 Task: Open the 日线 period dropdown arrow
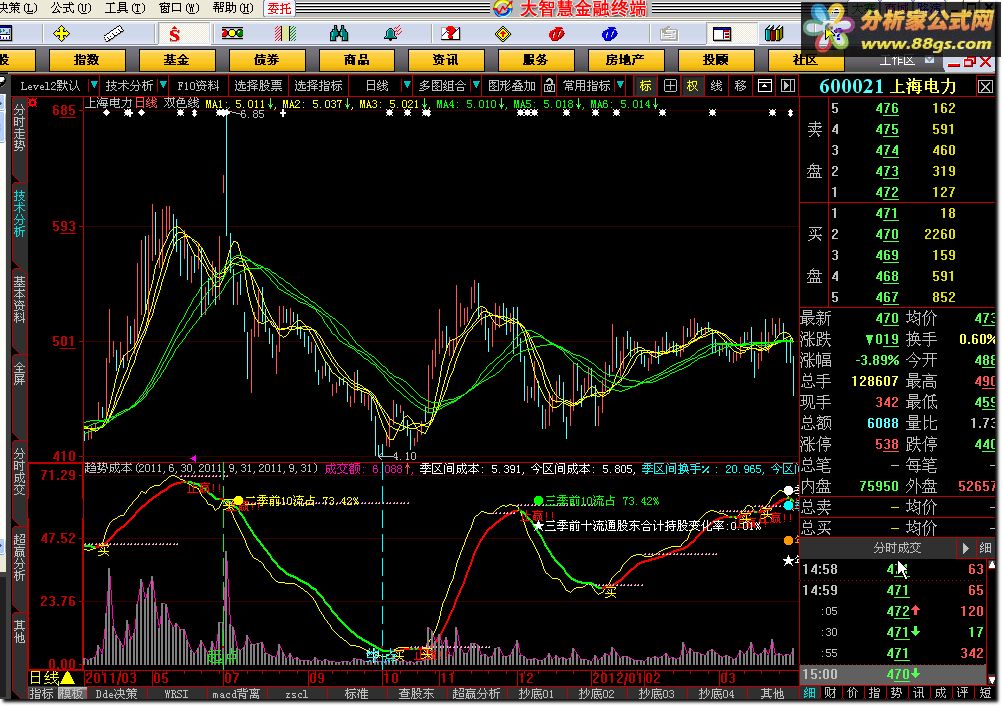(406, 84)
